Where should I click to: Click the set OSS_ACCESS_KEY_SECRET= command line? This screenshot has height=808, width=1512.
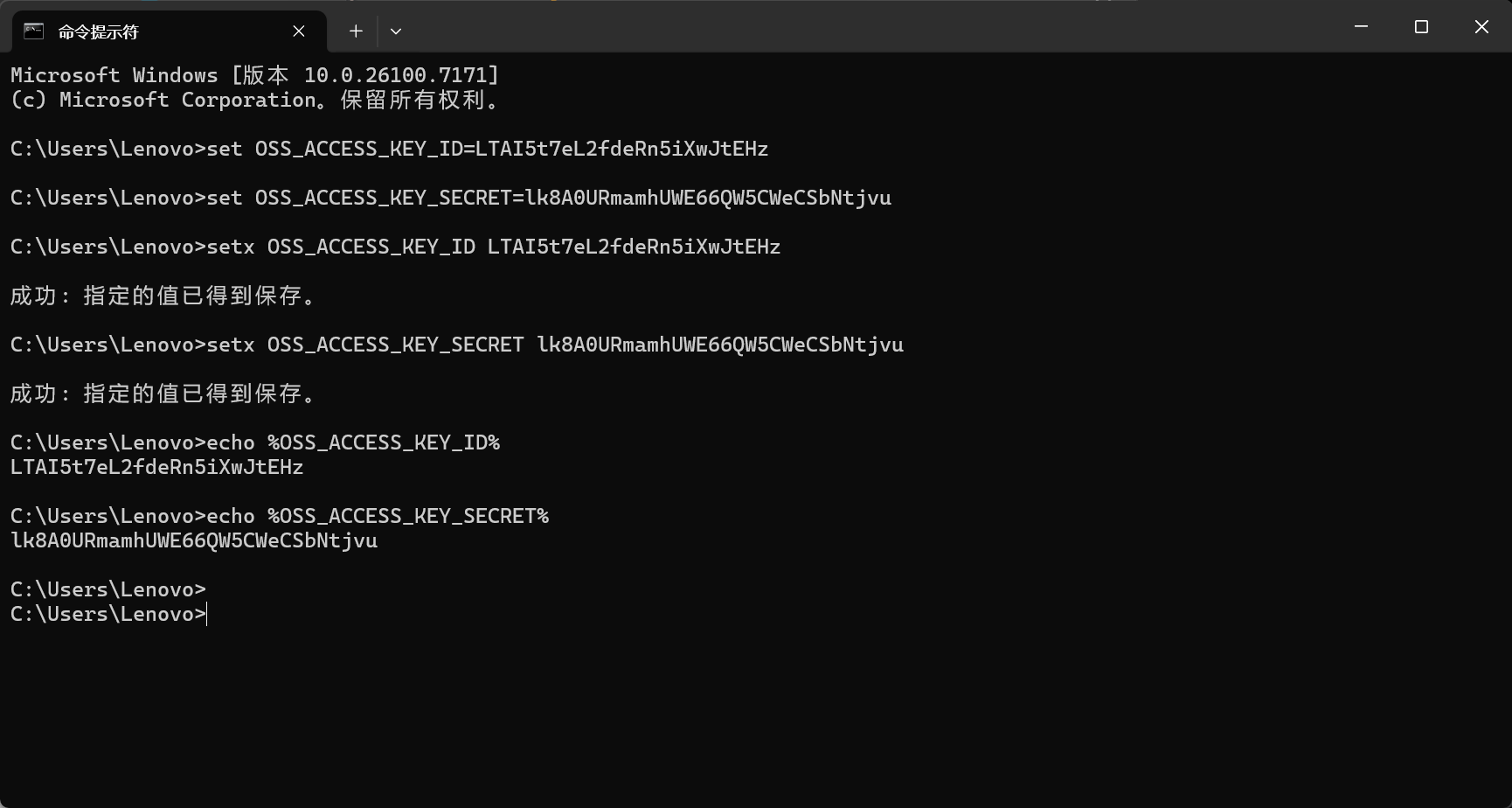450,198
